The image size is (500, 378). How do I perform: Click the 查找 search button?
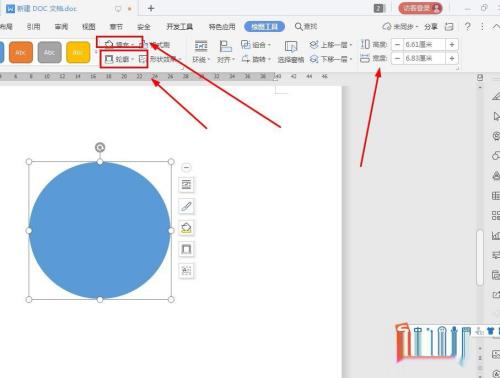306,27
